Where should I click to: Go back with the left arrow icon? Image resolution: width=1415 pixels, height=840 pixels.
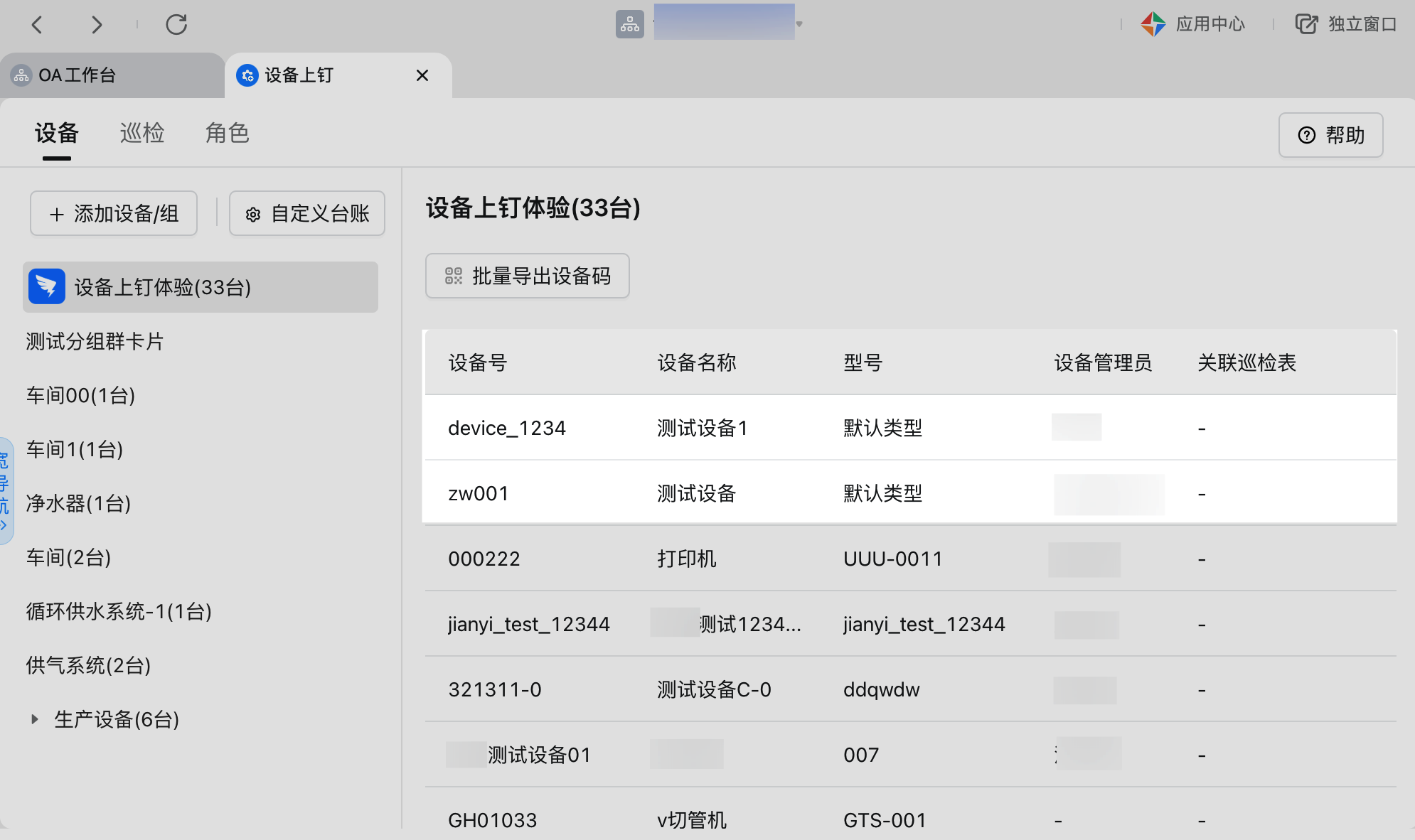37,25
